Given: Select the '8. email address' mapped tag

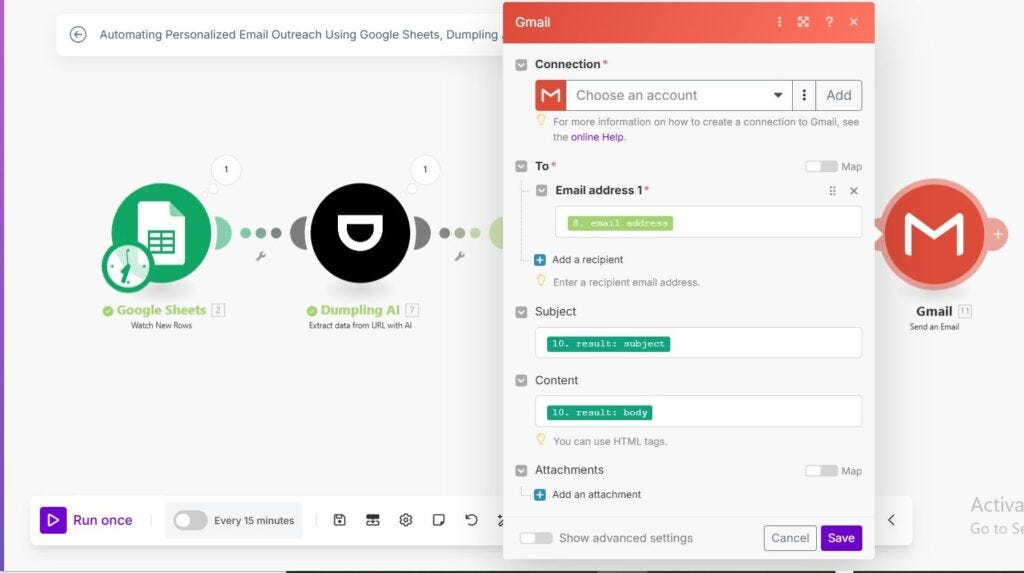Looking at the screenshot, I should [620, 223].
